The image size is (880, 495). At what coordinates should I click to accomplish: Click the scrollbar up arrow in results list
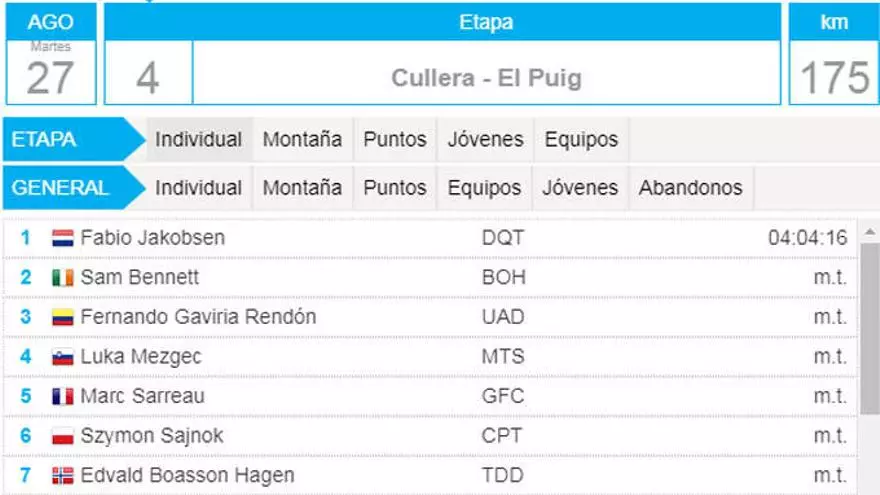(869, 232)
